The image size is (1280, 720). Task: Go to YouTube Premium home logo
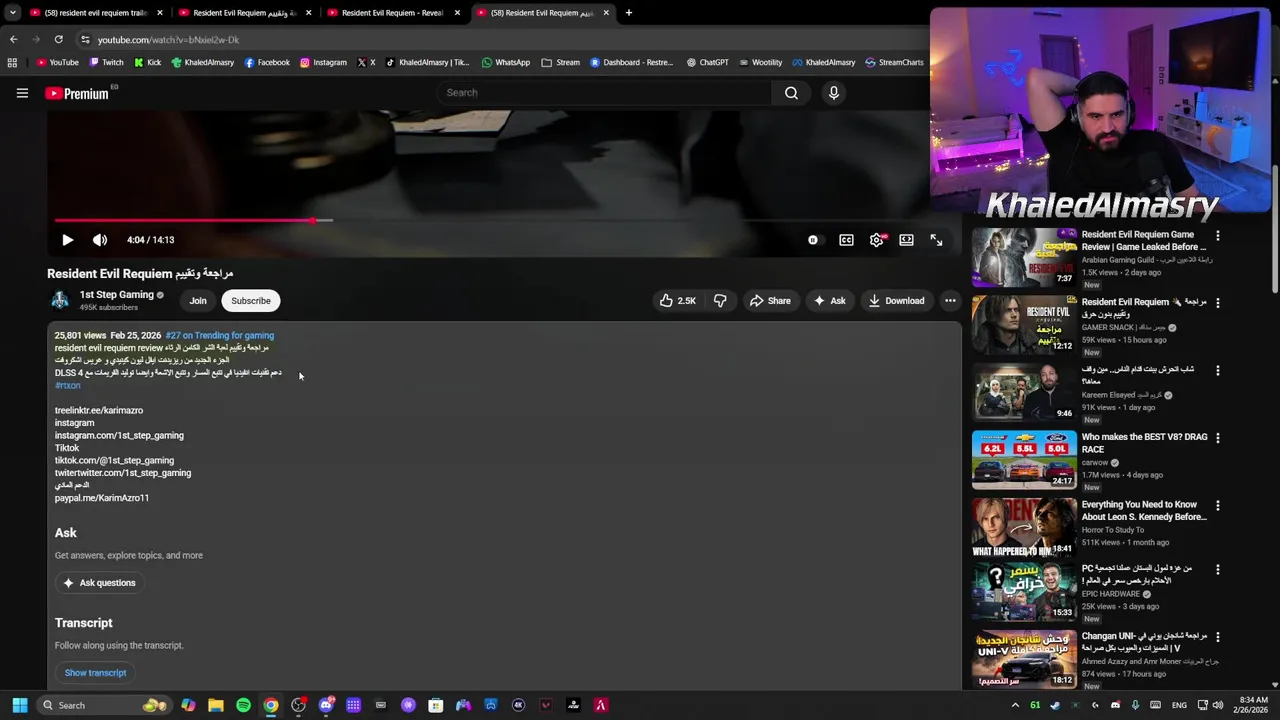click(x=77, y=93)
